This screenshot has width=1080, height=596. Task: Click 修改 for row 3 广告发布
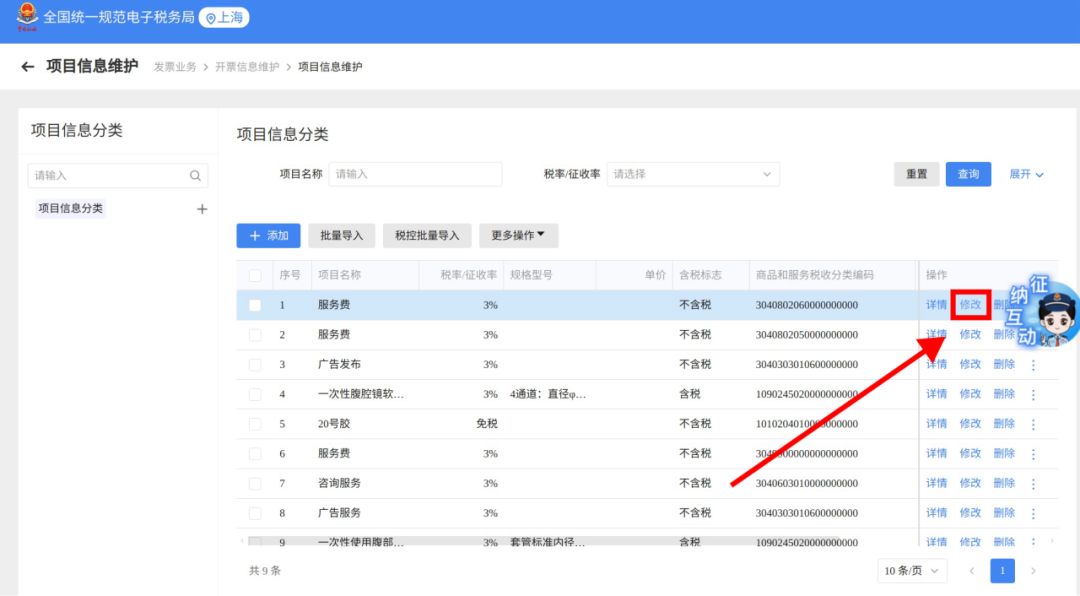[970, 364]
